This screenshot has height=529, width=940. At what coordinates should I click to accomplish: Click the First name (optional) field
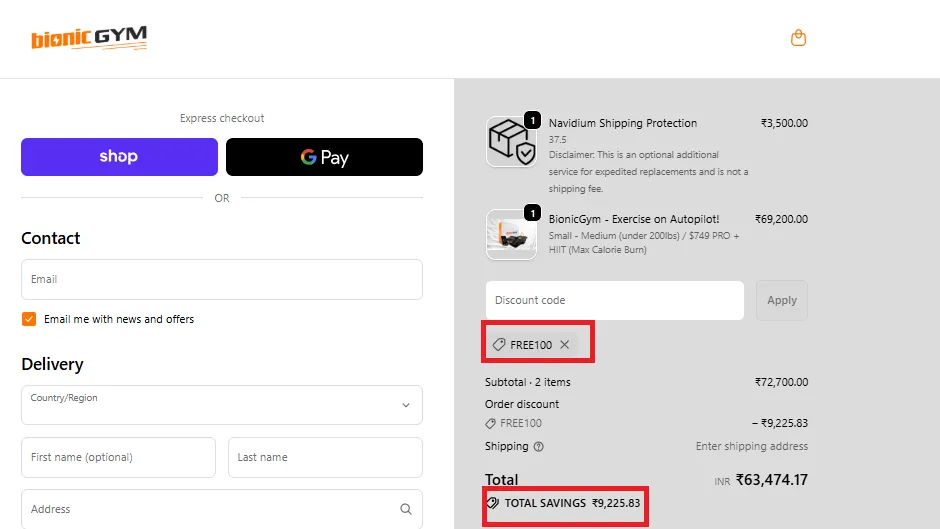[x=118, y=457]
